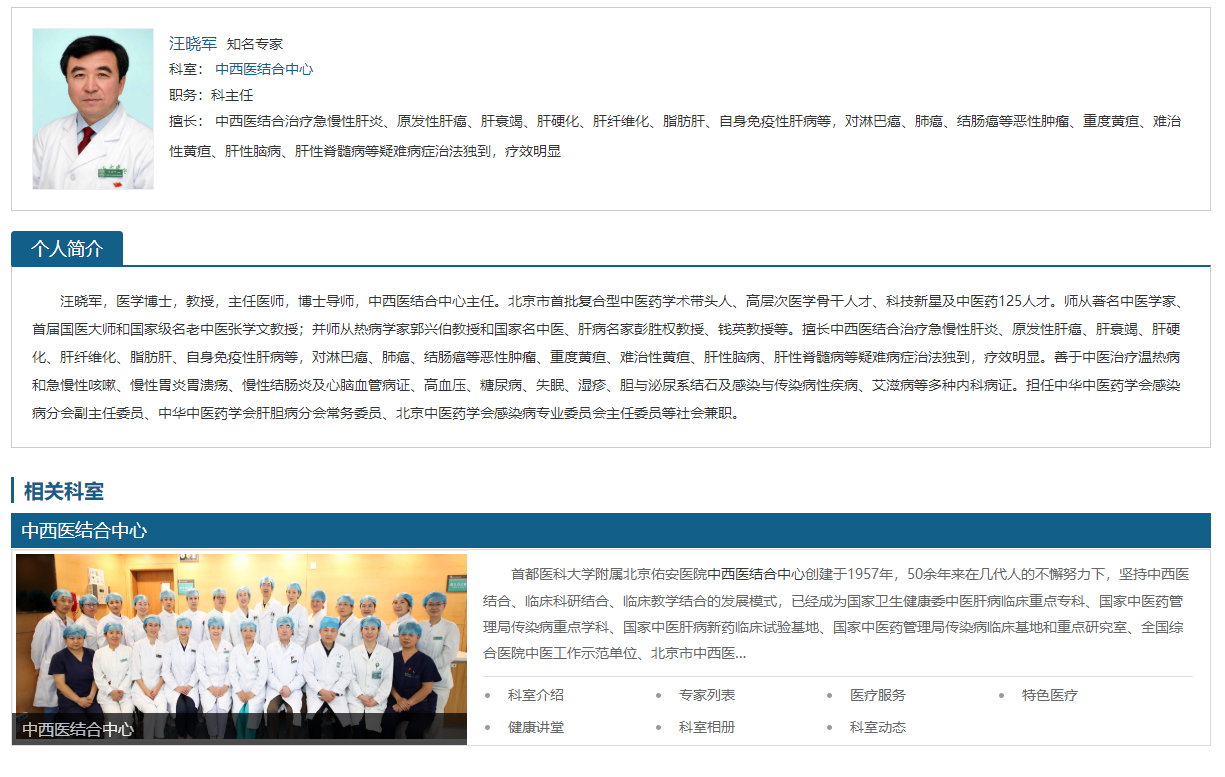This screenshot has height=777, width=1225.
Task: Open the 科室相册 link
Action: tap(707, 727)
